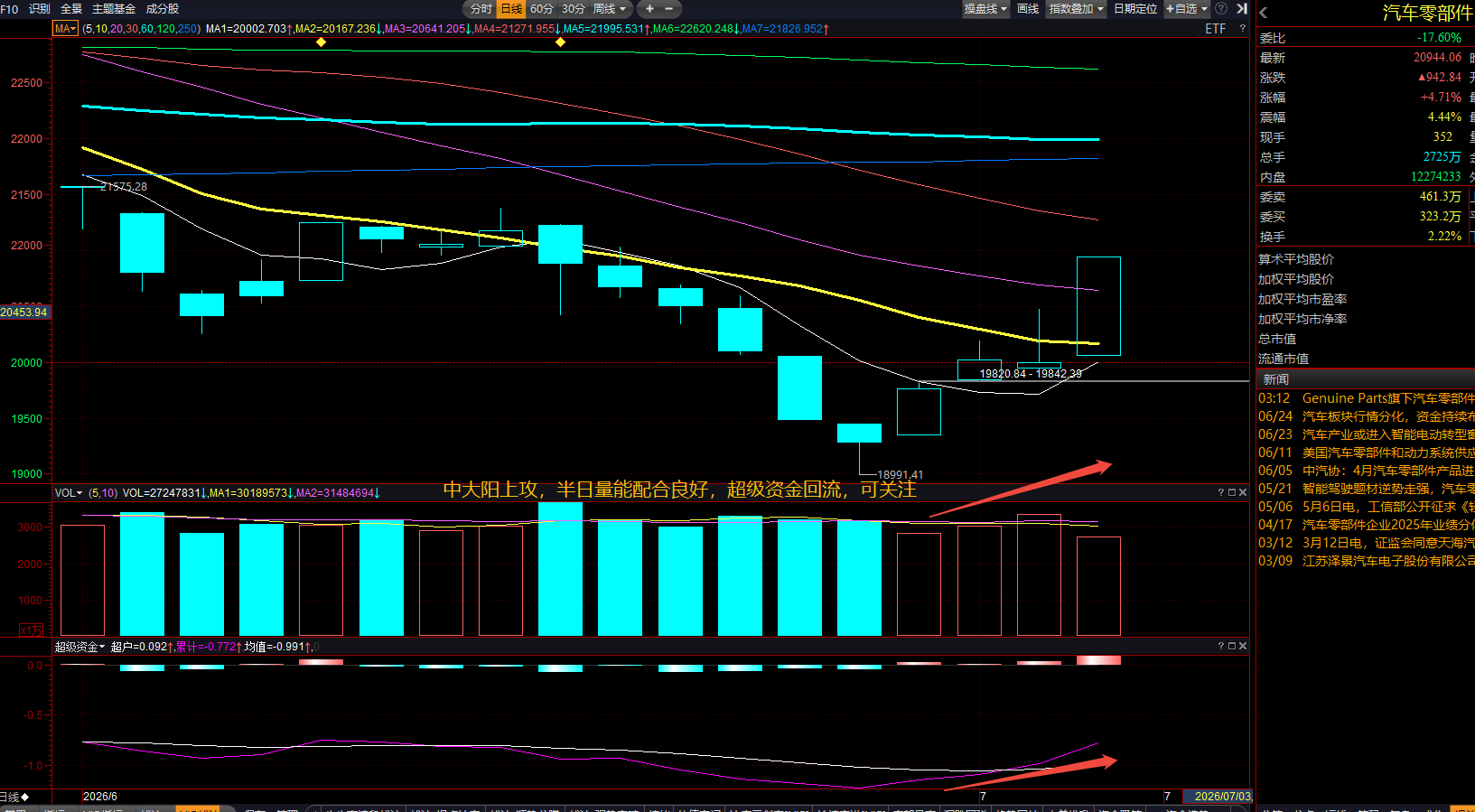
Task: Open the 超级资金 panel help icon
Action: 1220,647
